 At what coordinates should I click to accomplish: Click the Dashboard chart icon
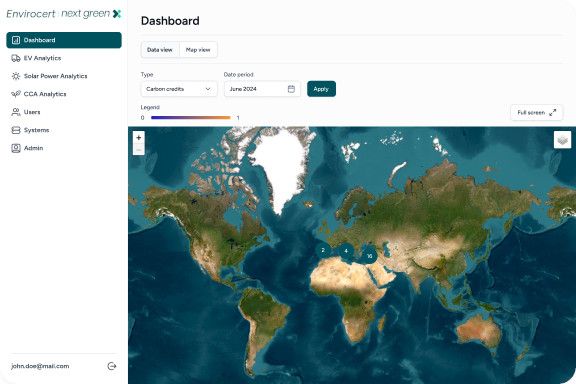[16, 40]
